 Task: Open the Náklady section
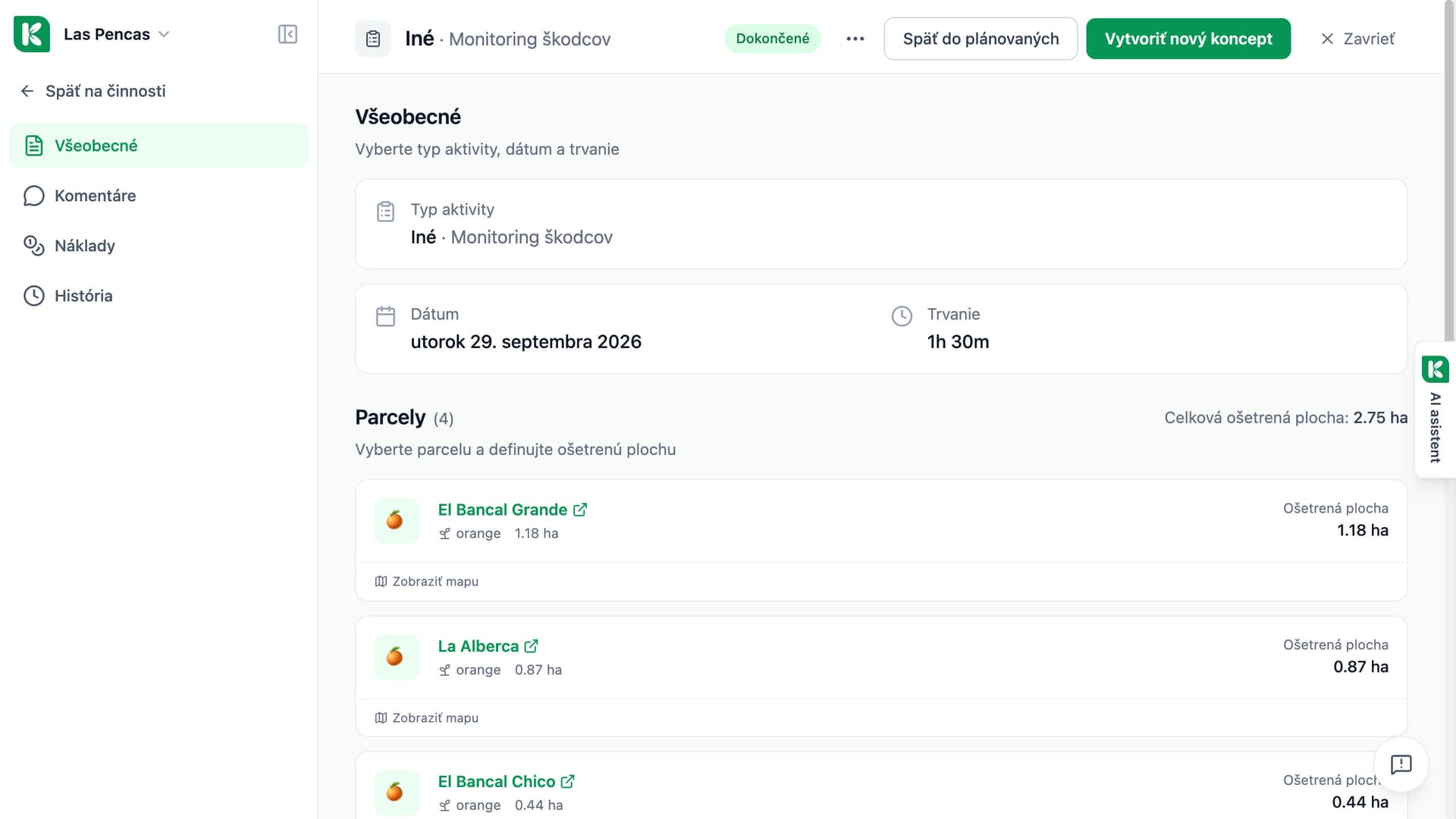click(x=158, y=246)
